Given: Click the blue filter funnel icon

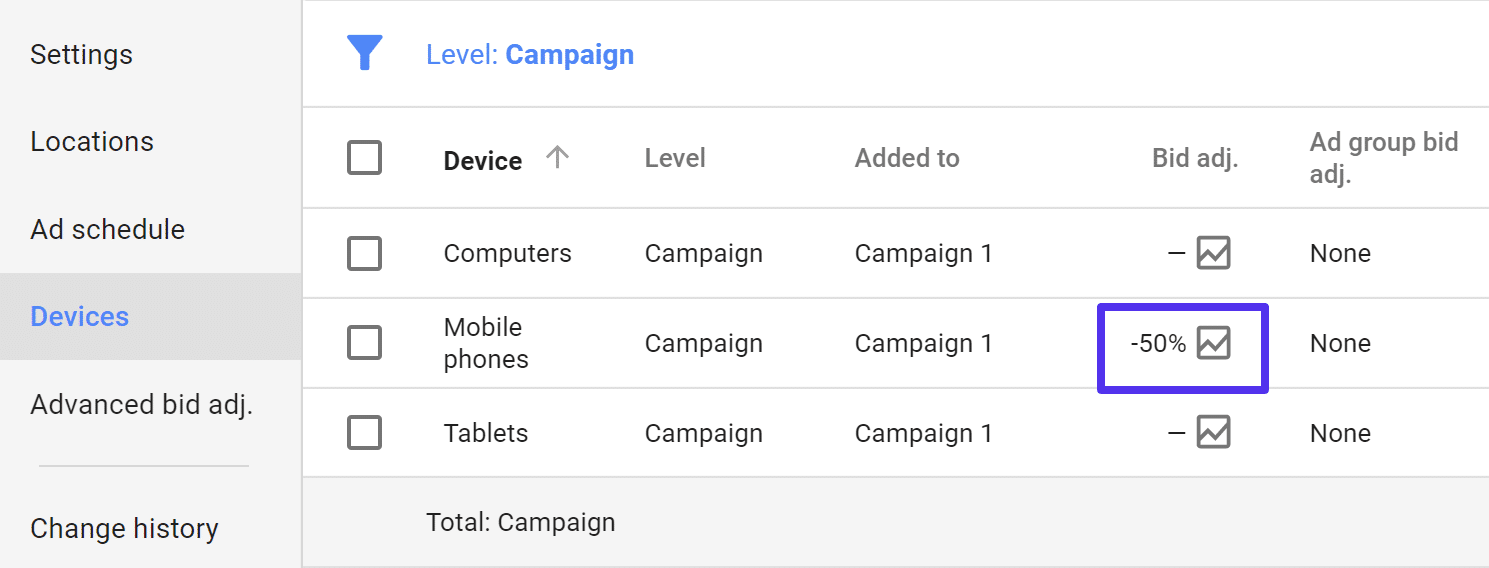Looking at the screenshot, I should 365,52.
